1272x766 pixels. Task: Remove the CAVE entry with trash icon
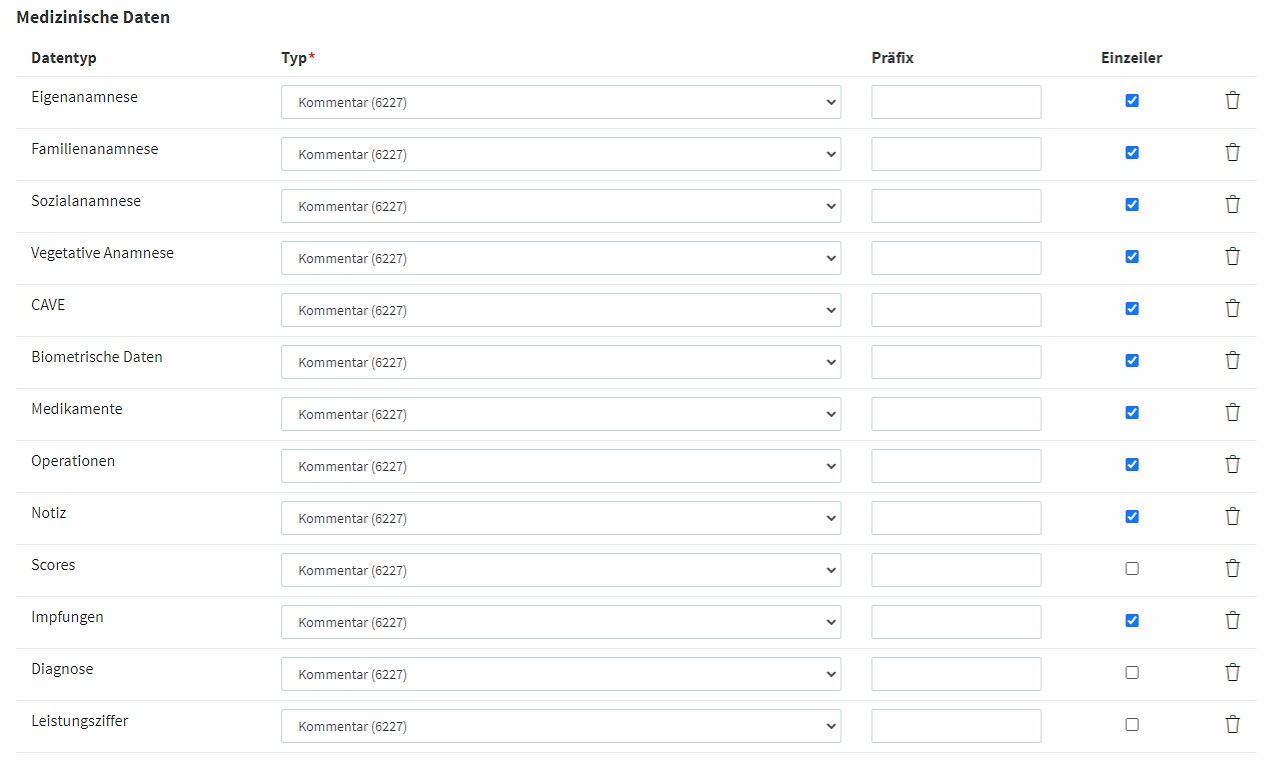1232,308
